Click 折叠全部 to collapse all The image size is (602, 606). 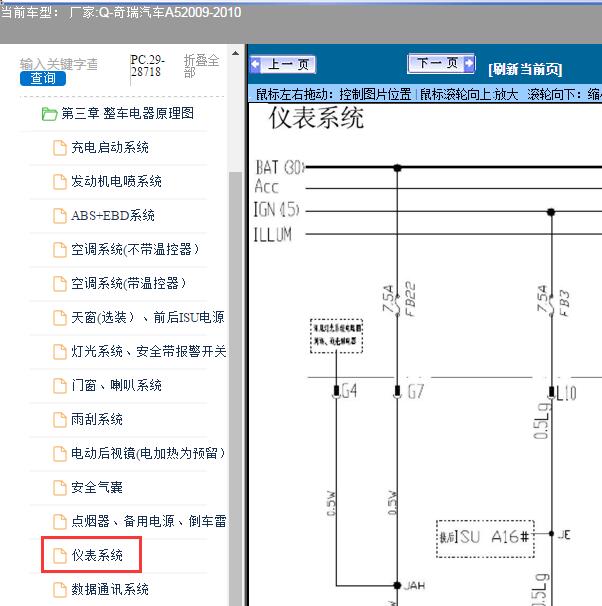click(201, 66)
